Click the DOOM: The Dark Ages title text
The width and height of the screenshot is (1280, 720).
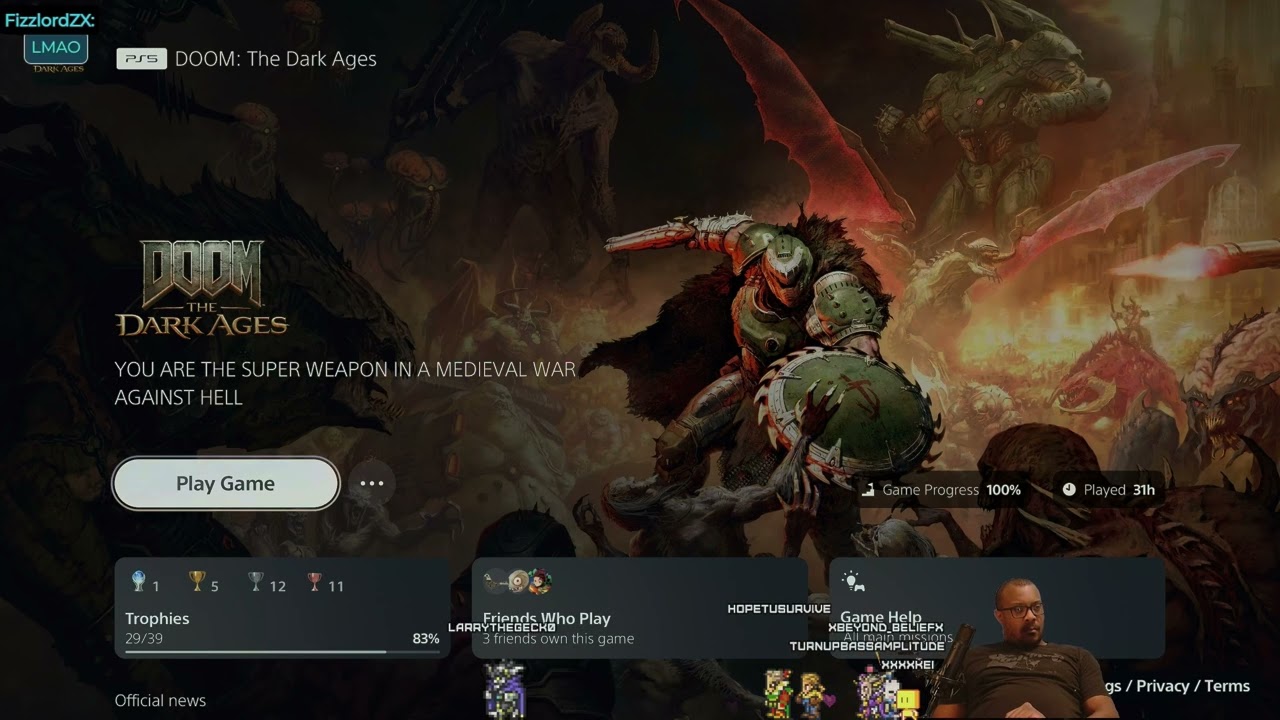point(276,59)
